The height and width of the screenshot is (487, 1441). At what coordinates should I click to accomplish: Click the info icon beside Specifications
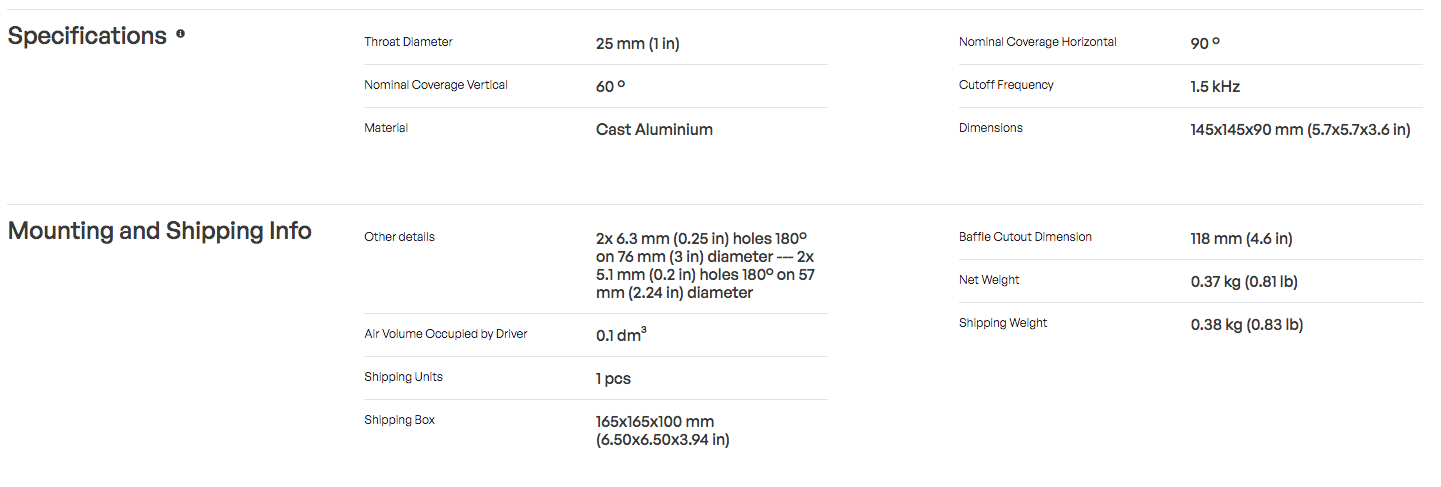coord(181,34)
